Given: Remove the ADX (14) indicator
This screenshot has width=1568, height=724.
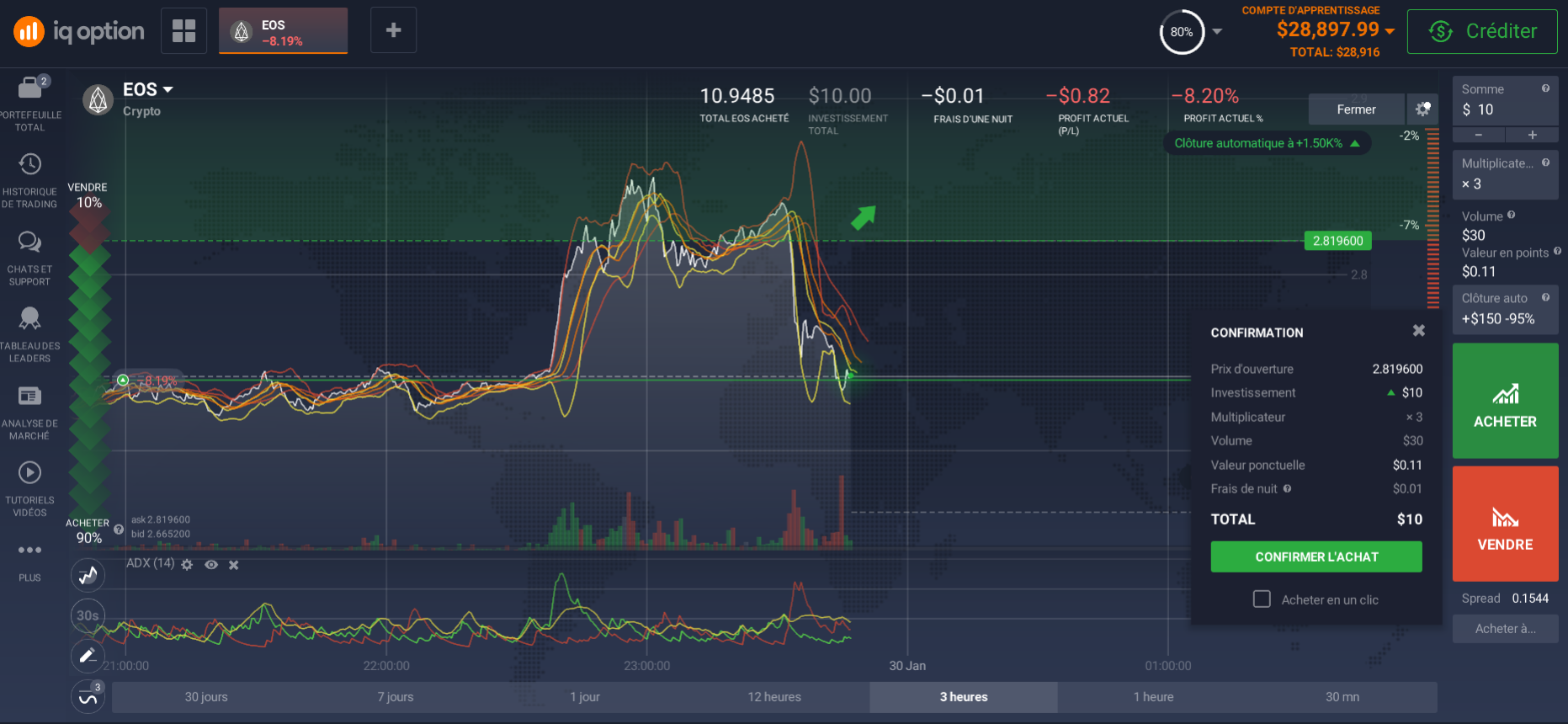Looking at the screenshot, I should 234,565.
